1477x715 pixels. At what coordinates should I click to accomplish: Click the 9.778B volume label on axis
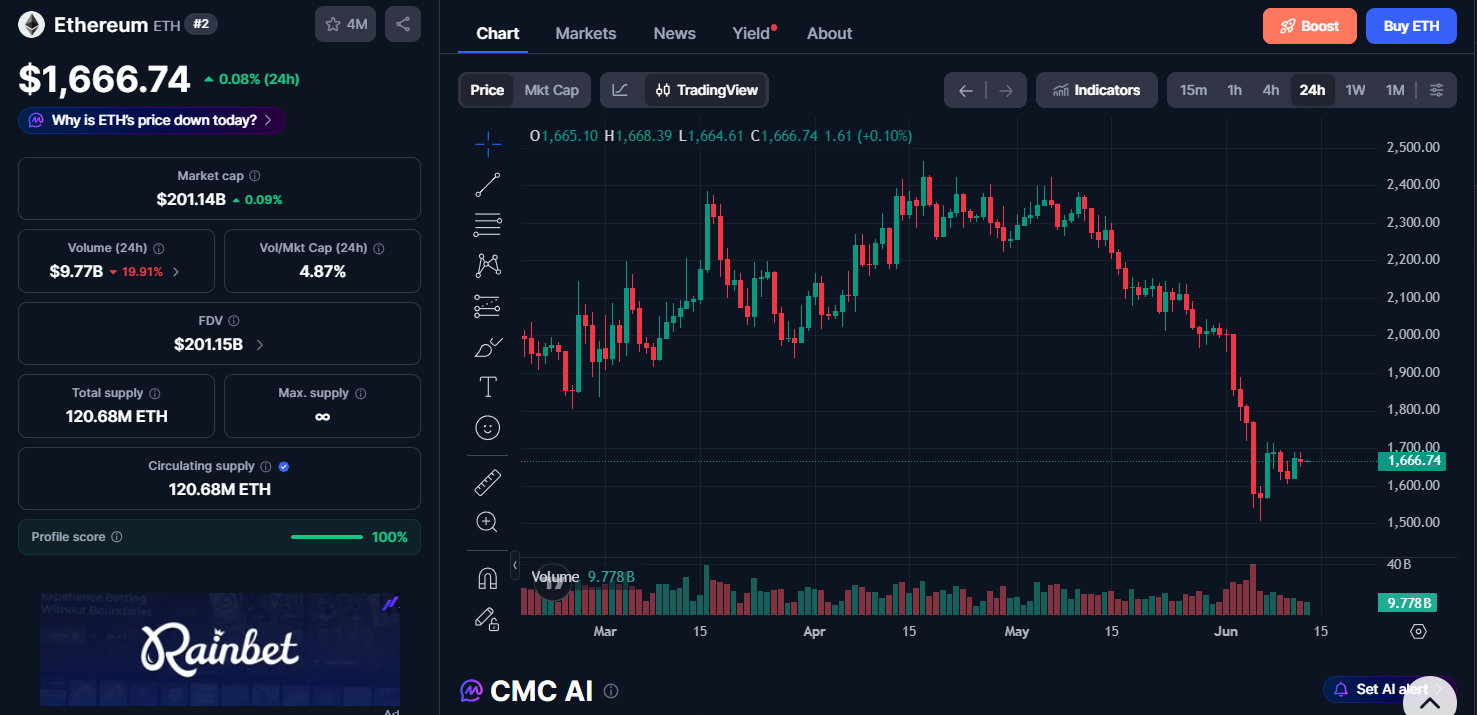coord(1408,603)
